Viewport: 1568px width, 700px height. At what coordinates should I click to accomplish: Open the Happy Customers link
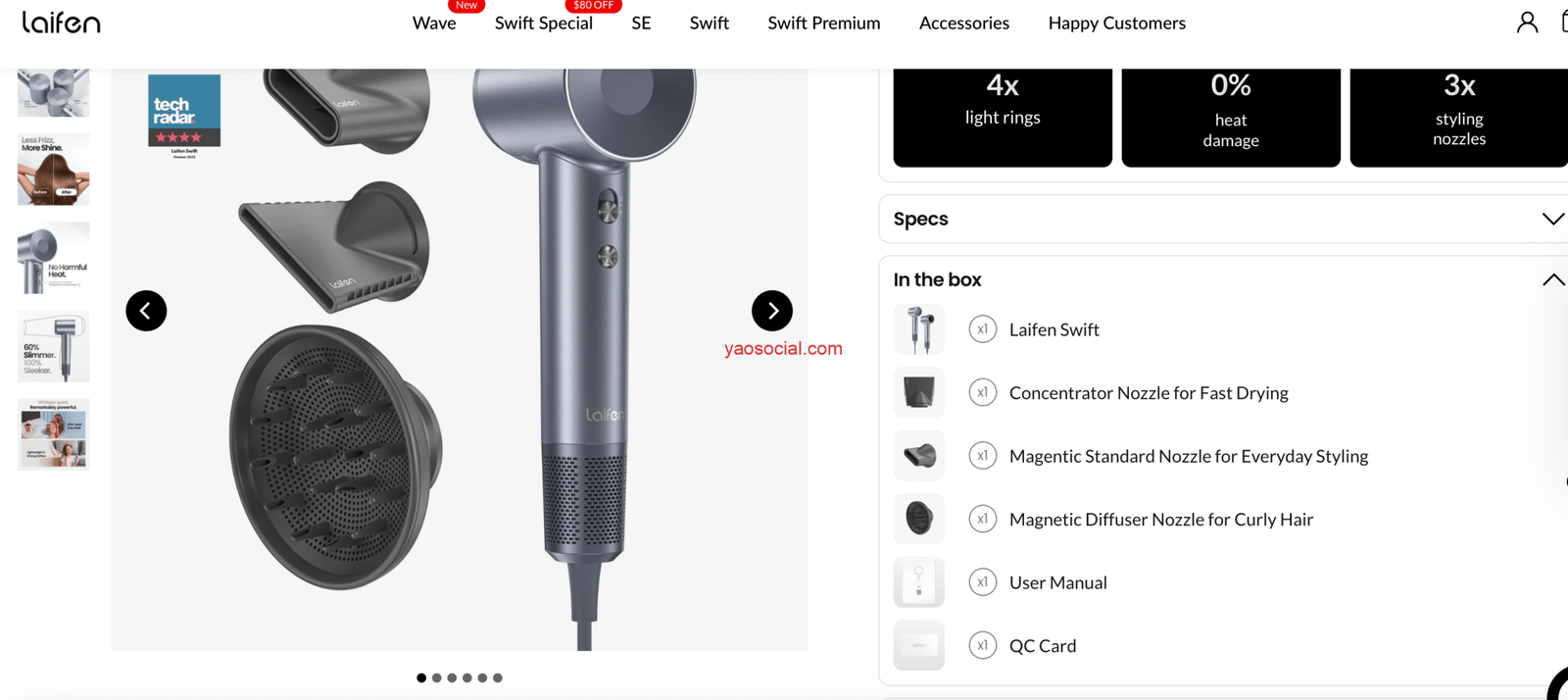1117,23
